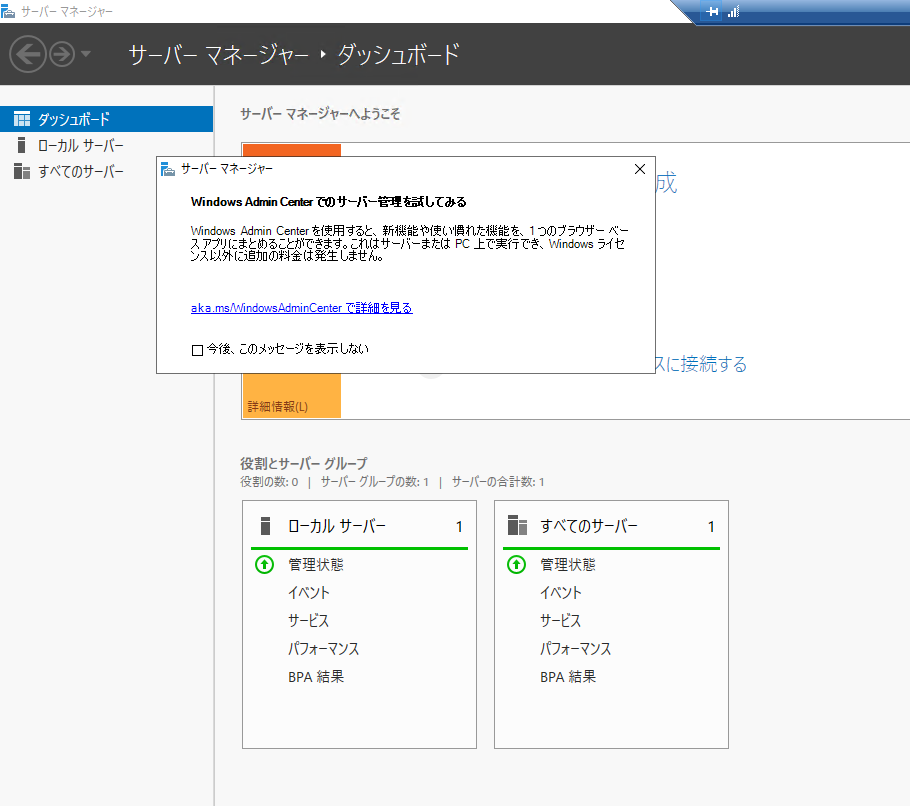Select the ダッシュボード sidebar item
Image resolution: width=910 pixels, height=806 pixels.
pyautogui.click(x=106, y=119)
